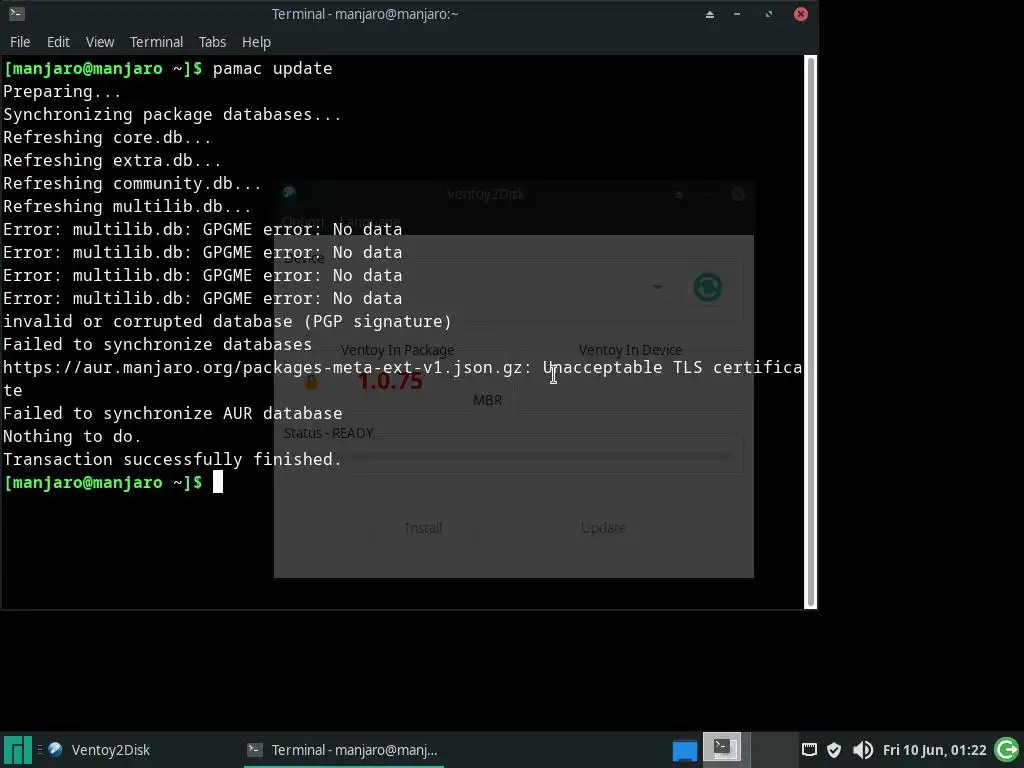Viewport: 1024px width, 768px height.
Task: Click the blue workspace one switcher
Action: pos(684,750)
